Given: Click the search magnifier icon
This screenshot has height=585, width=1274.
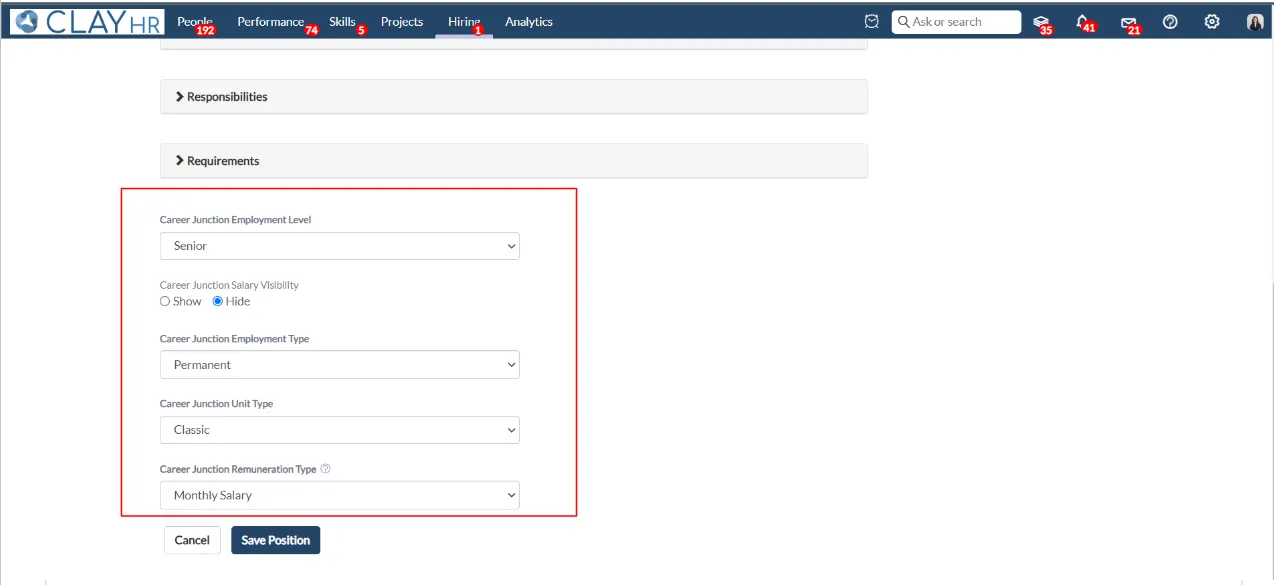Looking at the screenshot, I should 902,22.
